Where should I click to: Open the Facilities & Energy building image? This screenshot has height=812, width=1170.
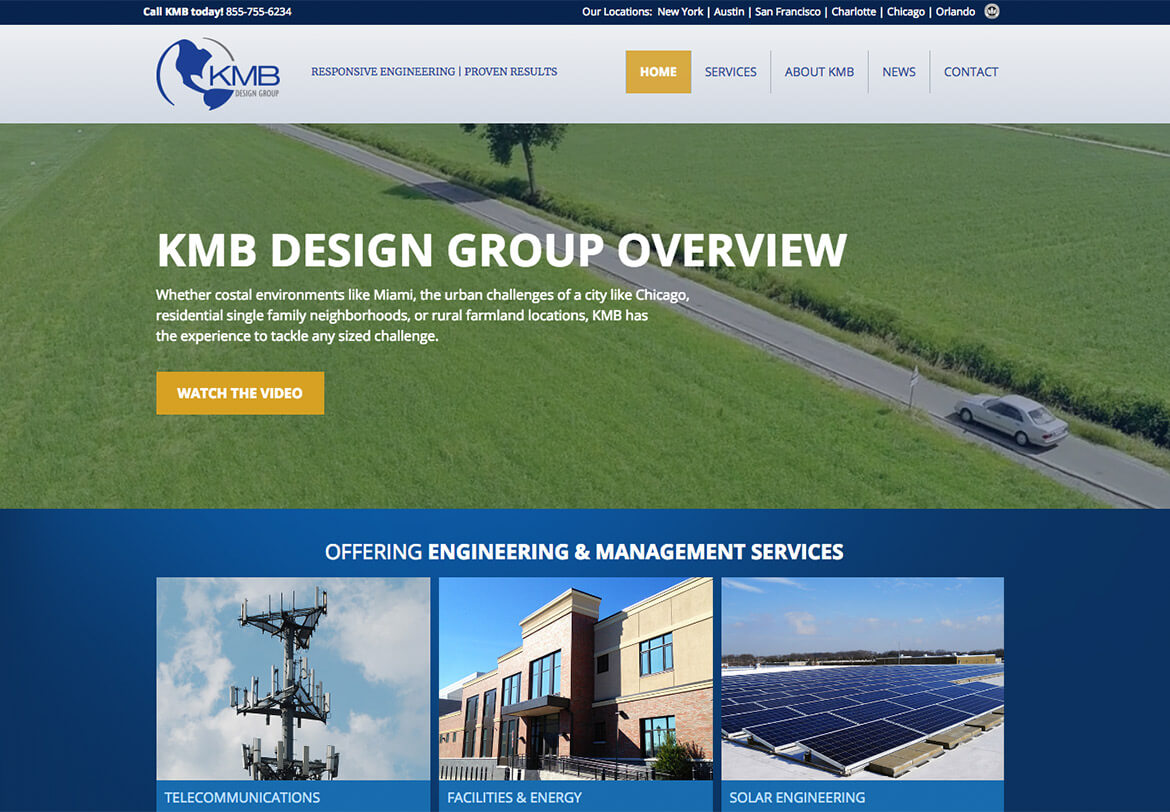[575, 678]
